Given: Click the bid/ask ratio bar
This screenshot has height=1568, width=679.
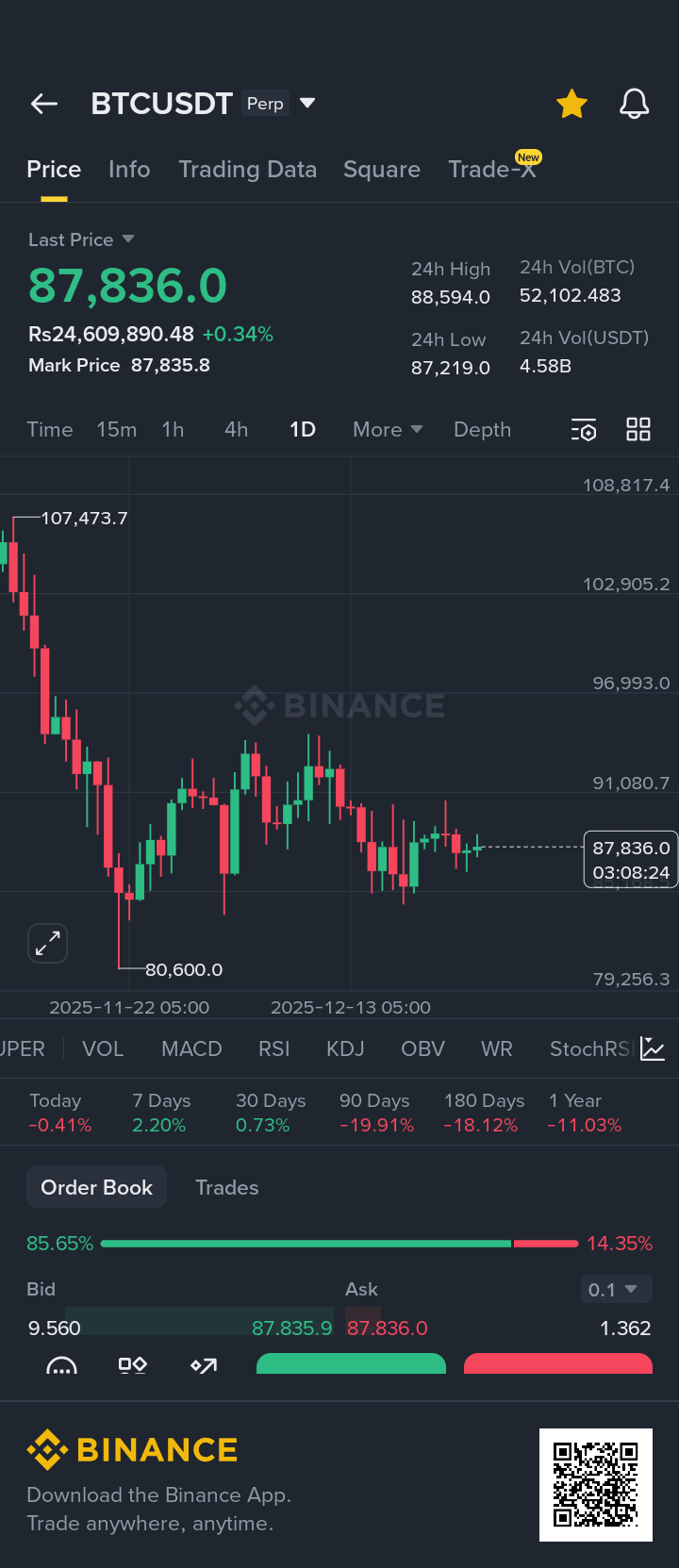Looking at the screenshot, I should pyautogui.click(x=339, y=1244).
